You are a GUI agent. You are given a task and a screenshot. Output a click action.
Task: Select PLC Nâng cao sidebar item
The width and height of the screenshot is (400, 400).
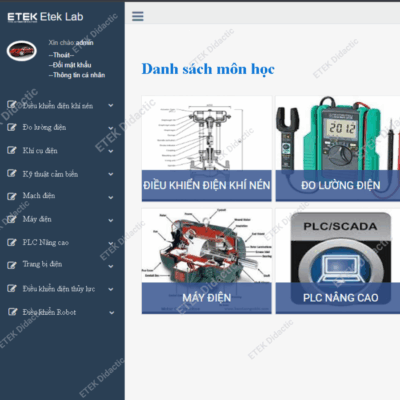[x=46, y=243]
